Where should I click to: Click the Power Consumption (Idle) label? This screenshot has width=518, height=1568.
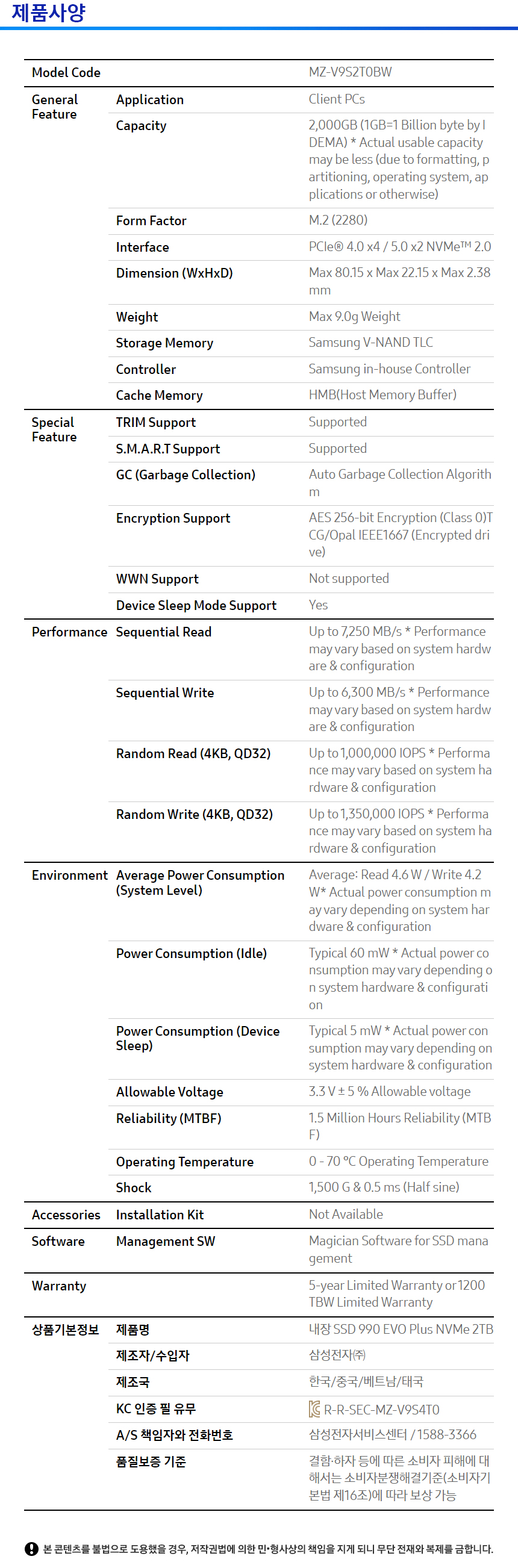191,953
